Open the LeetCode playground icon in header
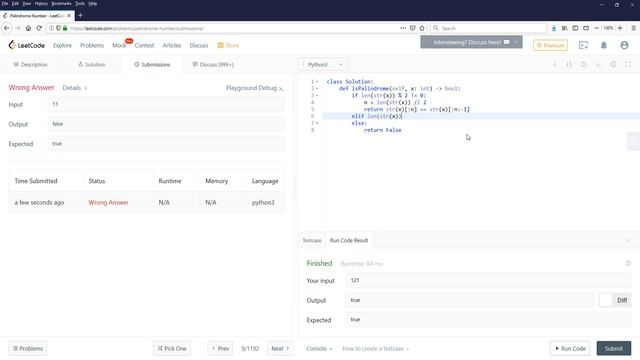This screenshot has height=360, width=640. pos(583,45)
